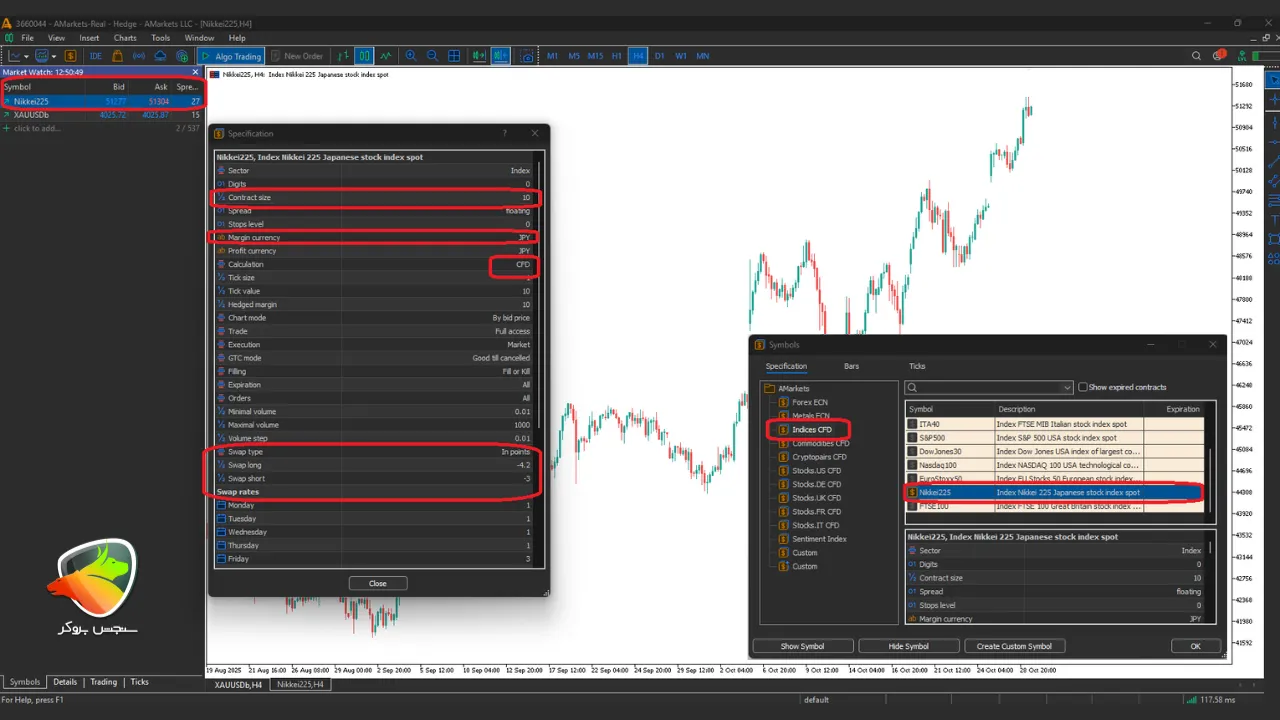1280x720 pixels.
Task: Click the Specification dialog vertical scrollbar
Action: 540,295
